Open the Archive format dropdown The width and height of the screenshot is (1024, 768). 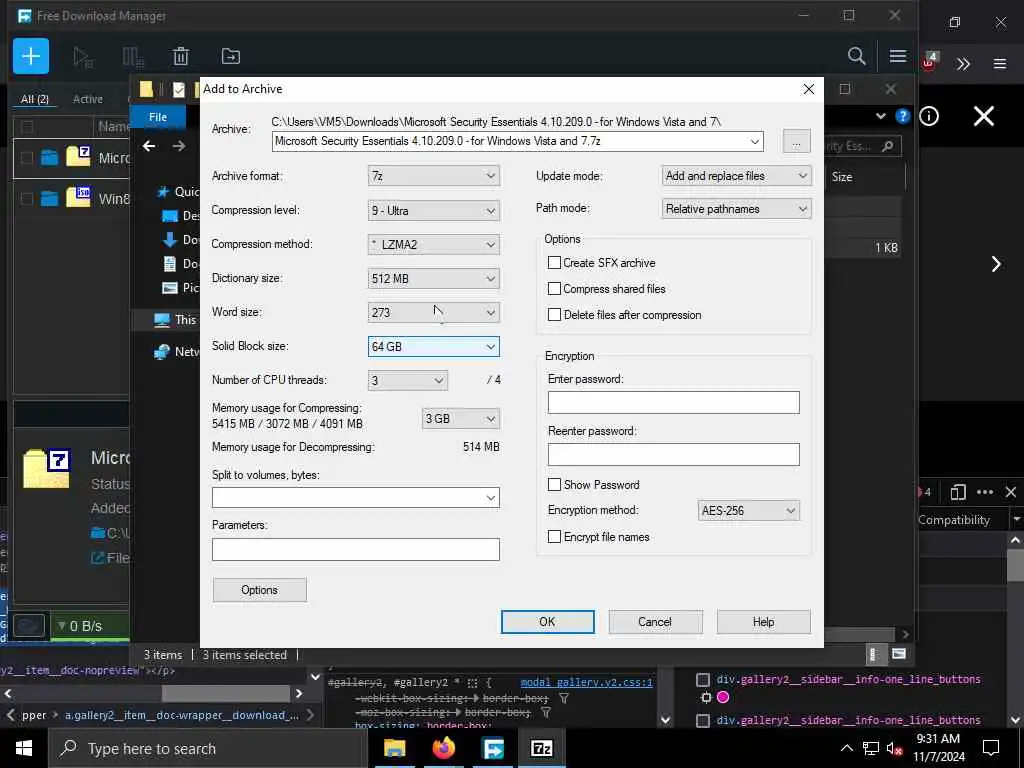coord(434,176)
